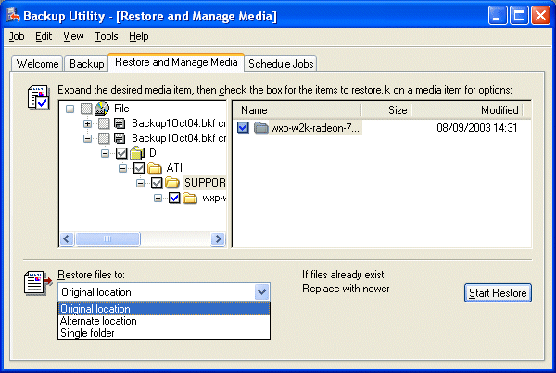The height and width of the screenshot is (373, 556).
Task: Click the restore checklist icon beside instructions
Action: click(39, 97)
